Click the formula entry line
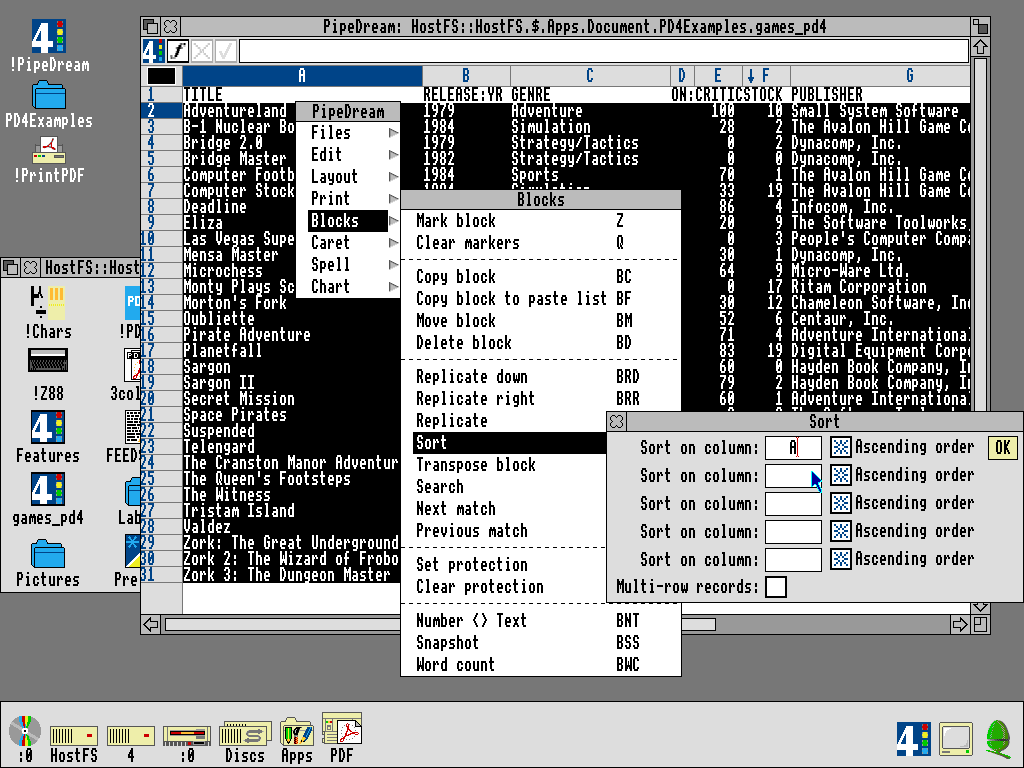 tap(603, 51)
